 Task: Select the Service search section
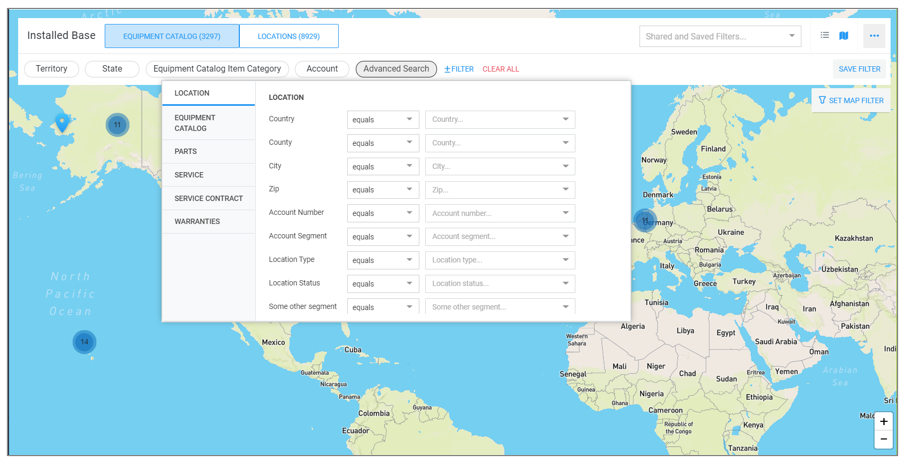click(x=208, y=175)
